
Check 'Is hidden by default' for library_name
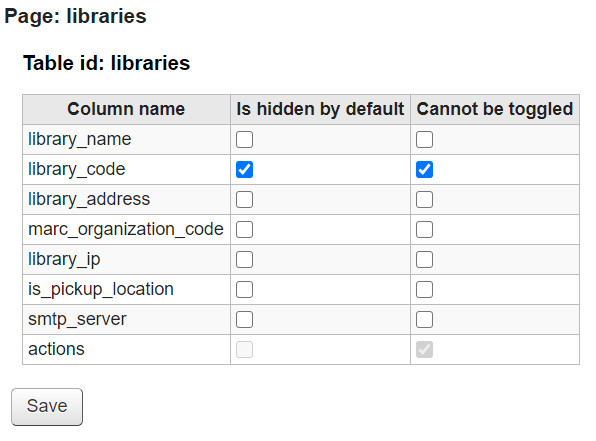pos(244,140)
